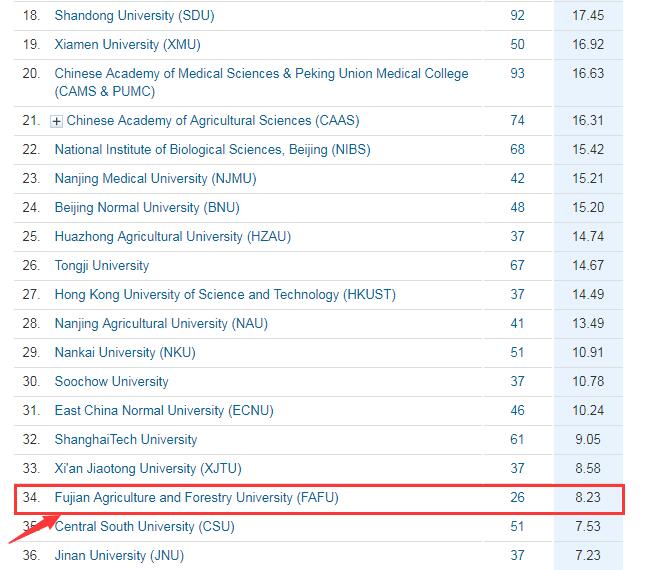Select Soochow University

pyautogui.click(x=111, y=382)
